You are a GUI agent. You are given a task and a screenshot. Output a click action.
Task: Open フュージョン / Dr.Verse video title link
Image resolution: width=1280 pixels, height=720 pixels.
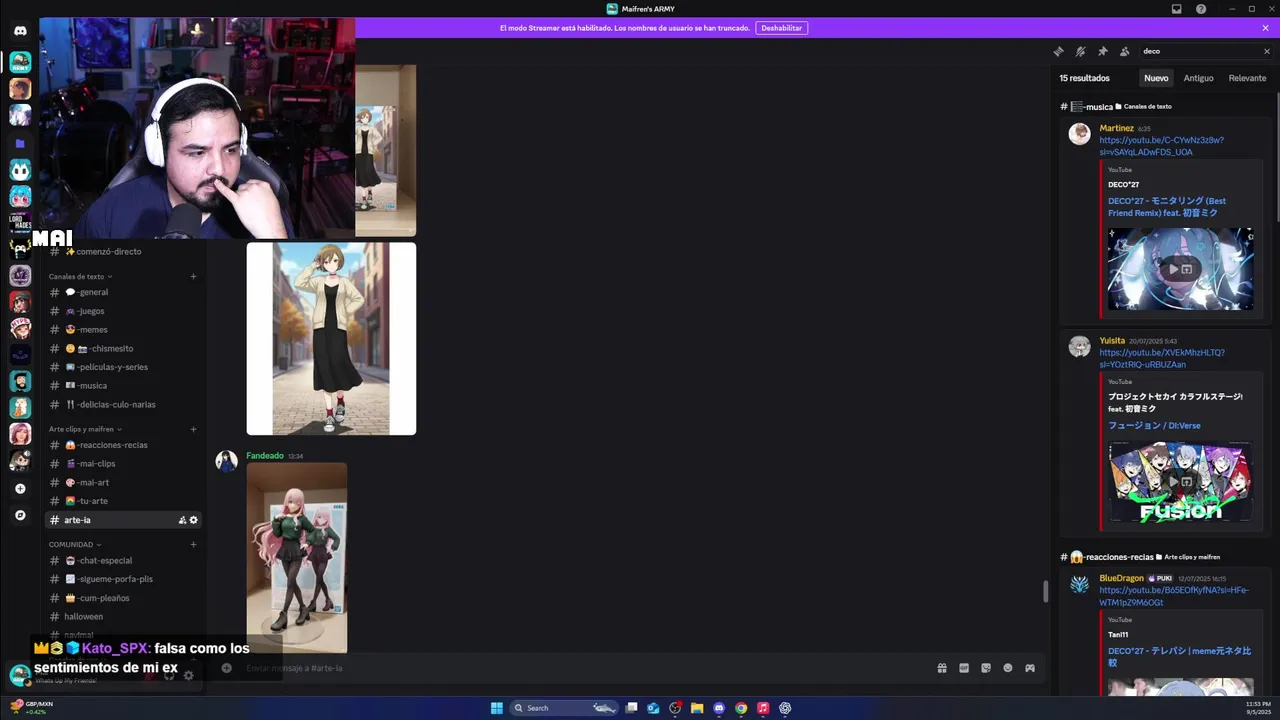(x=1154, y=425)
